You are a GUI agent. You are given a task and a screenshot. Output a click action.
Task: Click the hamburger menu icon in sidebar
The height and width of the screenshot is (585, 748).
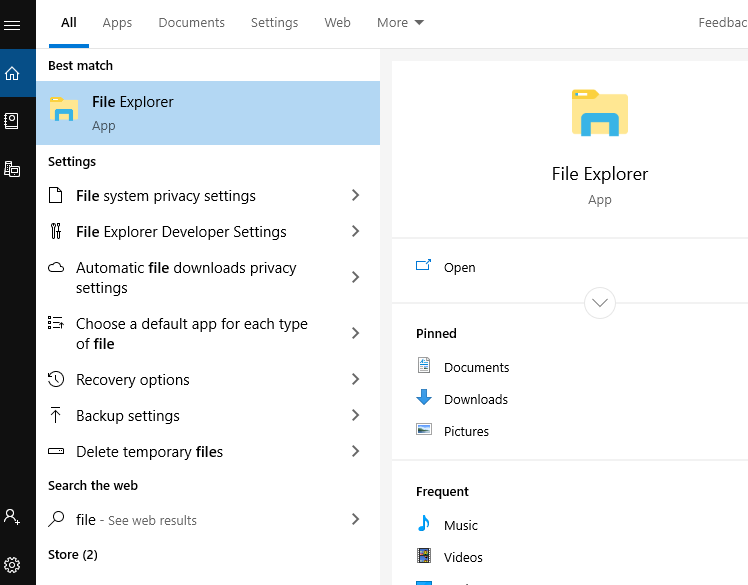coord(12,25)
